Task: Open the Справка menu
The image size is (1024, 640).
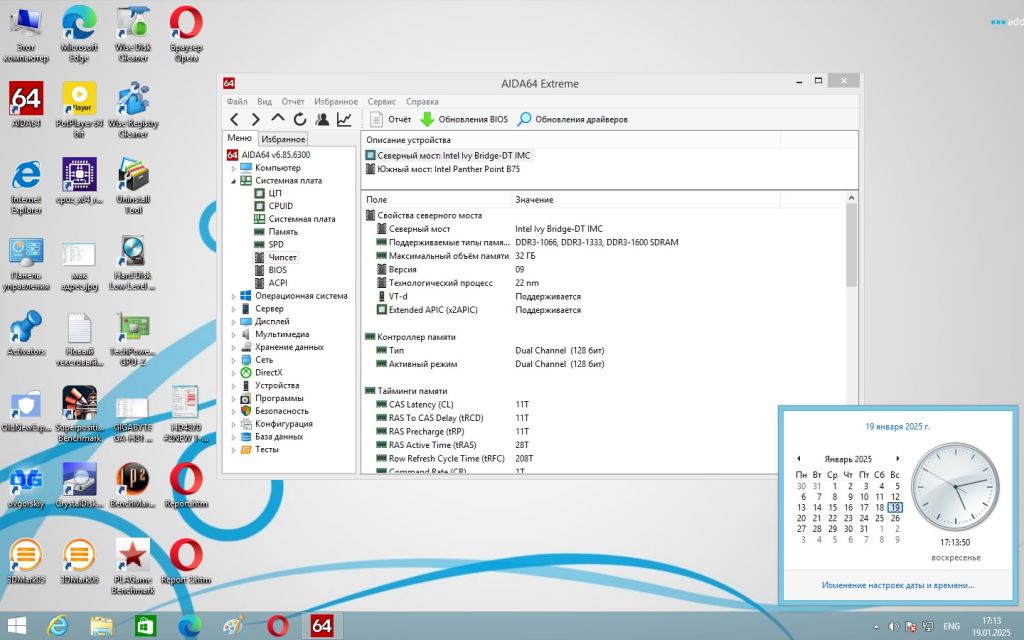Action: pos(422,101)
